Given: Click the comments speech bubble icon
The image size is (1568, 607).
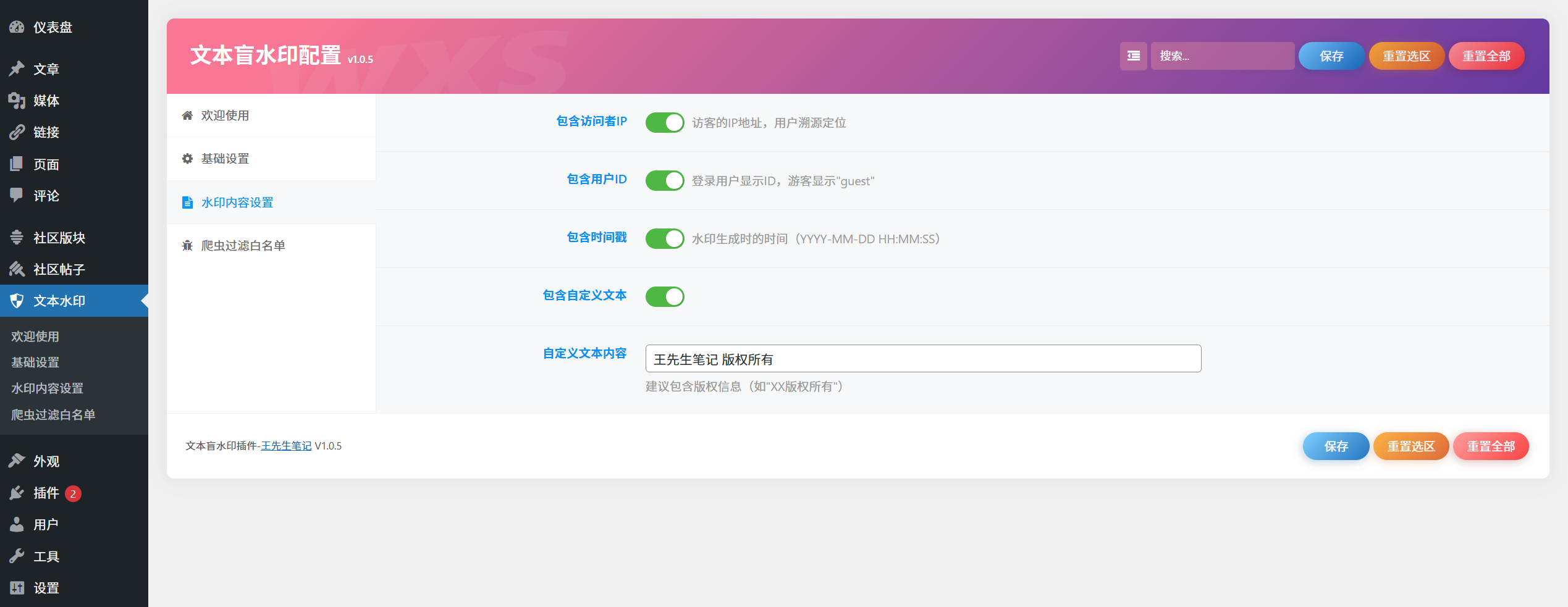Looking at the screenshot, I should (17, 196).
